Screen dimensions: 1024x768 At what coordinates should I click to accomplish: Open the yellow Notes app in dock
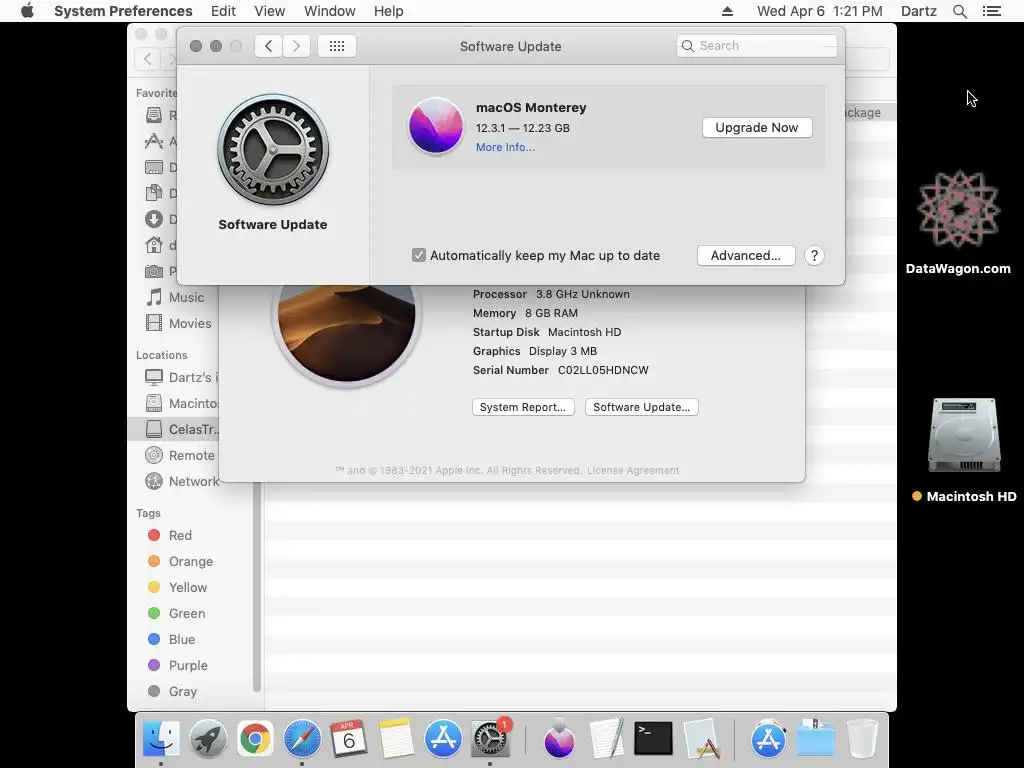396,739
